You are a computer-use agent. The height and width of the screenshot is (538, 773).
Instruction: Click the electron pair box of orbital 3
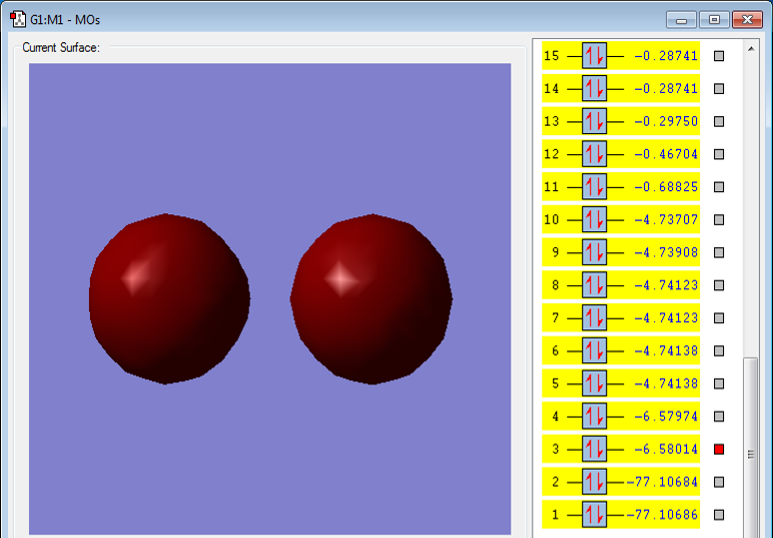[594, 449]
